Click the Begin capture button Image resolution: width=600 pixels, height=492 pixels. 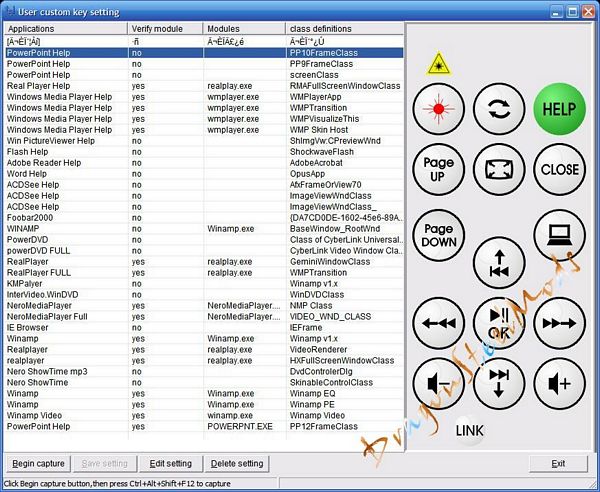click(x=36, y=463)
